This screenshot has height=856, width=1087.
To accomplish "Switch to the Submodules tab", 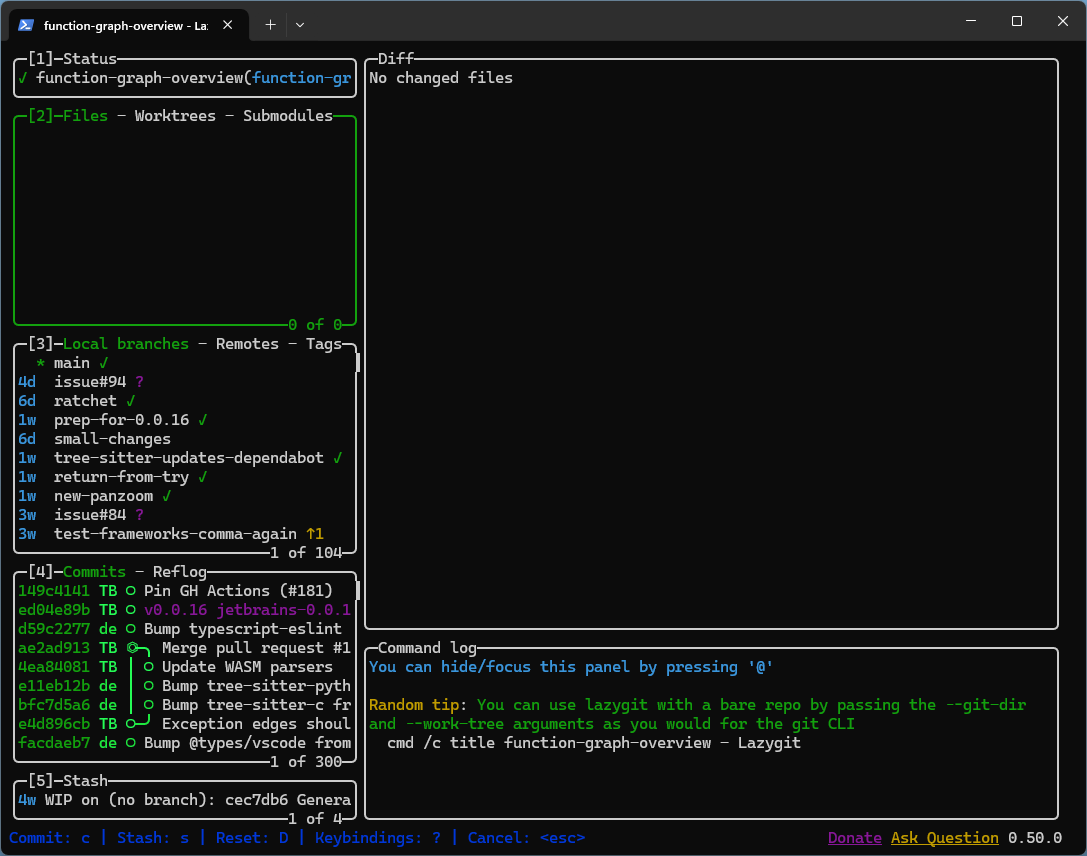I will 288,116.
